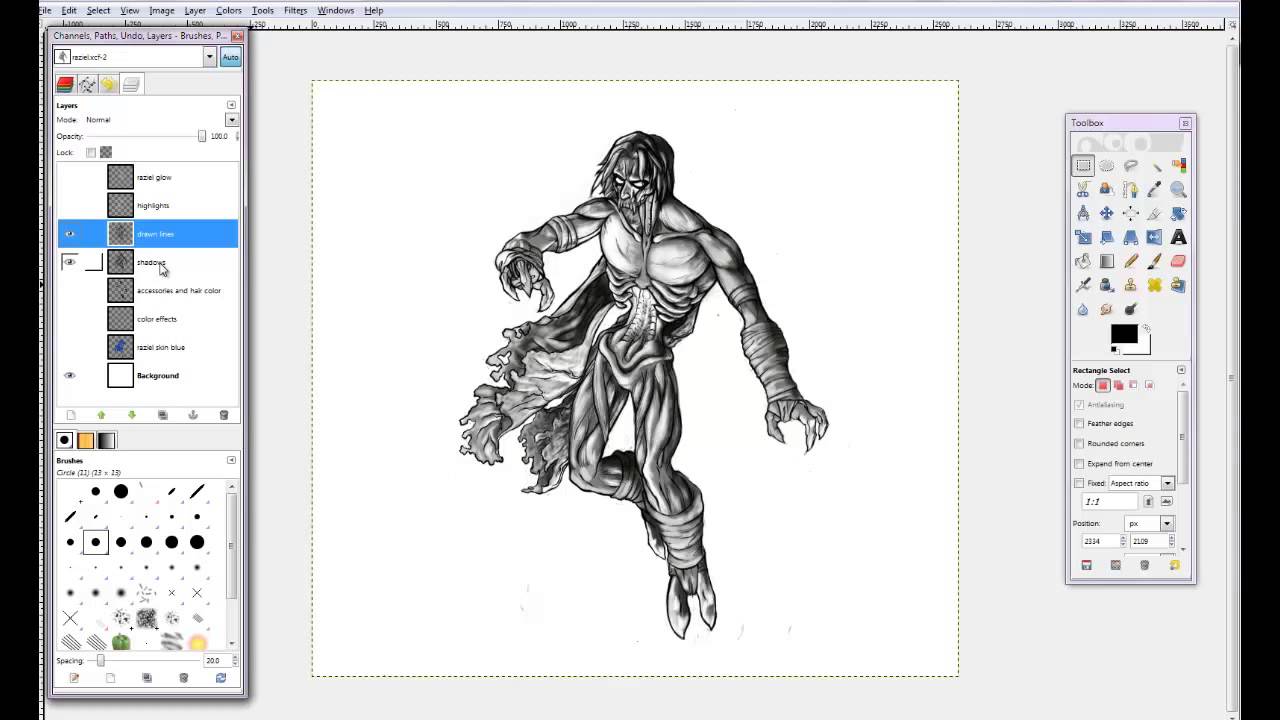Open the raziel.xcf-2 image selector dropdown
Image resolution: width=1280 pixels, height=720 pixels.
pyautogui.click(x=210, y=57)
